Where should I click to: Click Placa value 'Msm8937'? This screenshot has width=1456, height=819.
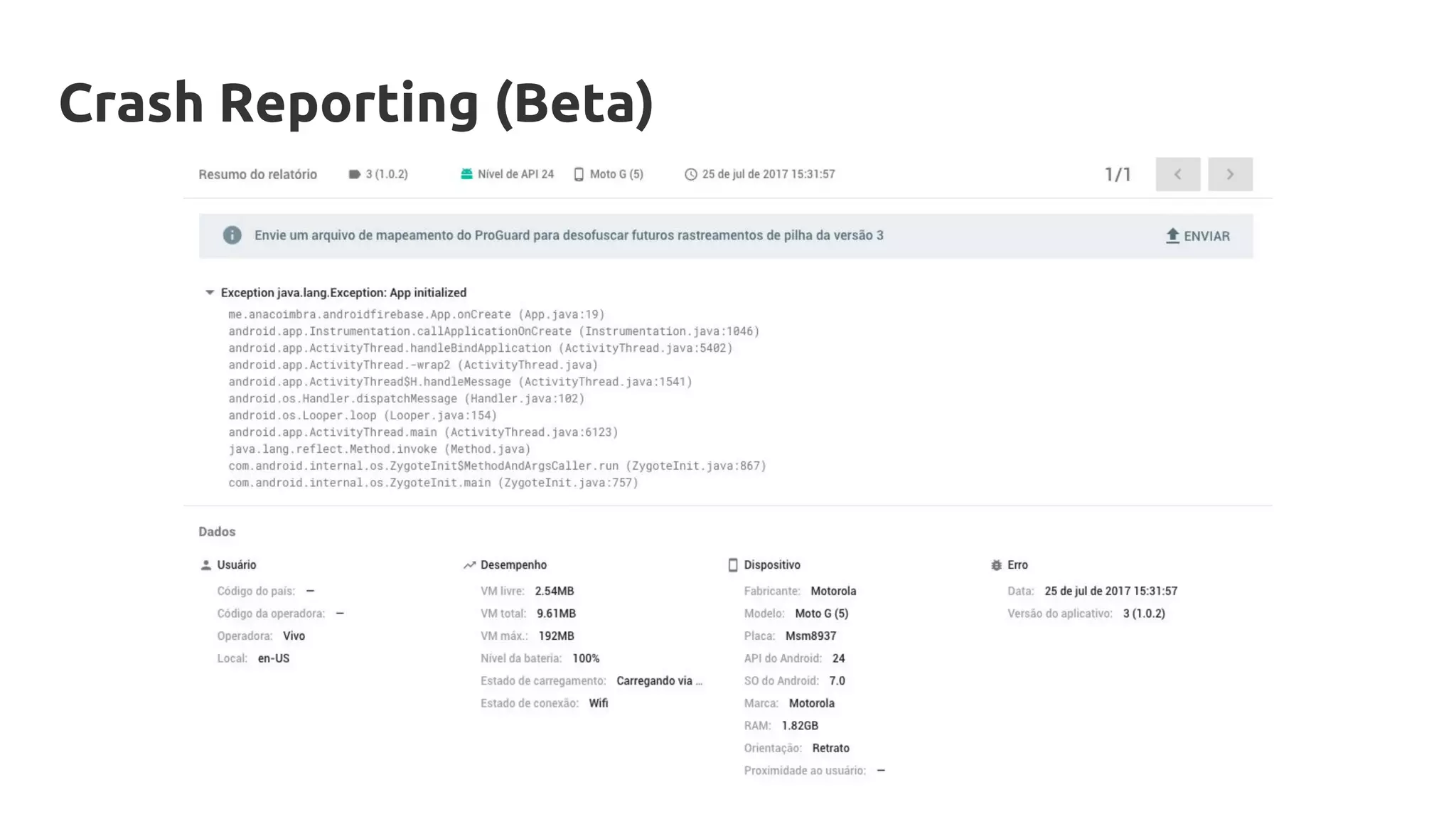click(810, 636)
